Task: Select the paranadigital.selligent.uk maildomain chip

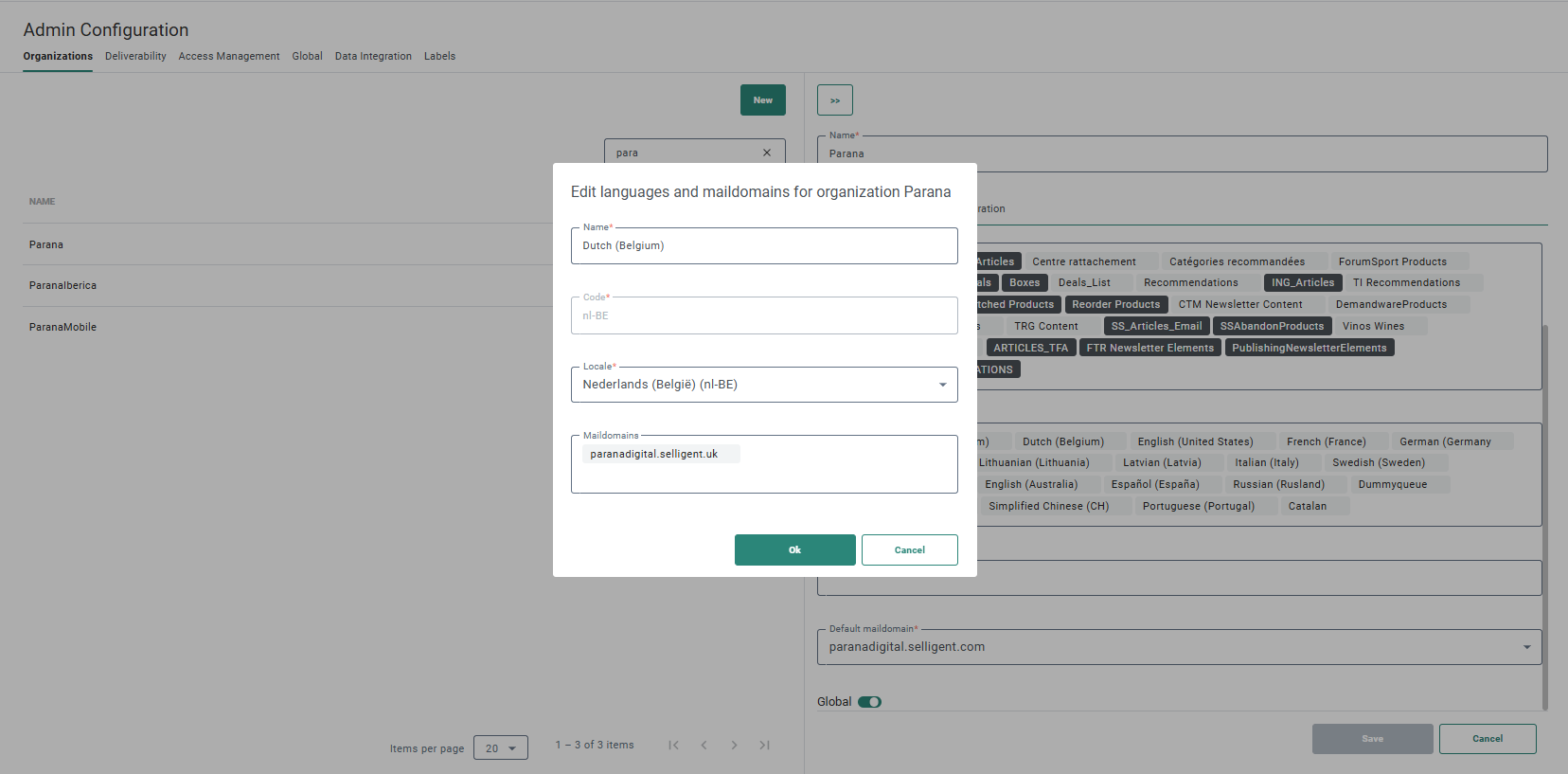Action: (654, 454)
